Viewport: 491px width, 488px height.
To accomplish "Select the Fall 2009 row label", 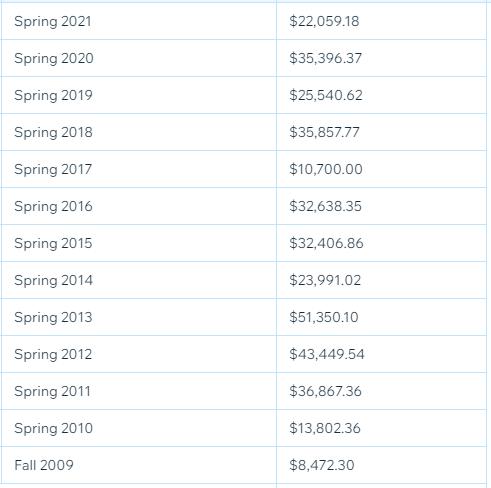I will [44, 465].
